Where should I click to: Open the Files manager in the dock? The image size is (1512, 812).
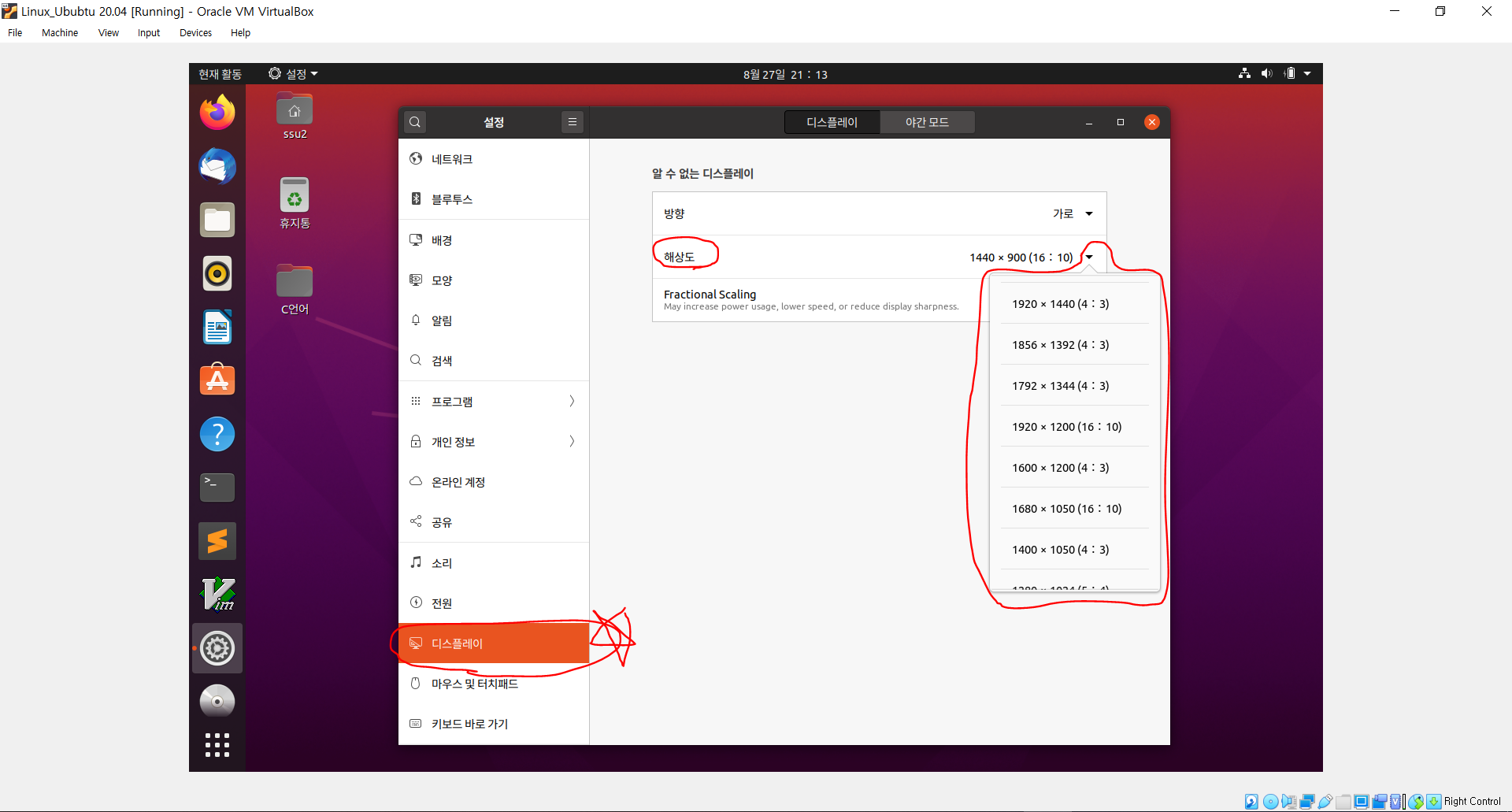(217, 220)
